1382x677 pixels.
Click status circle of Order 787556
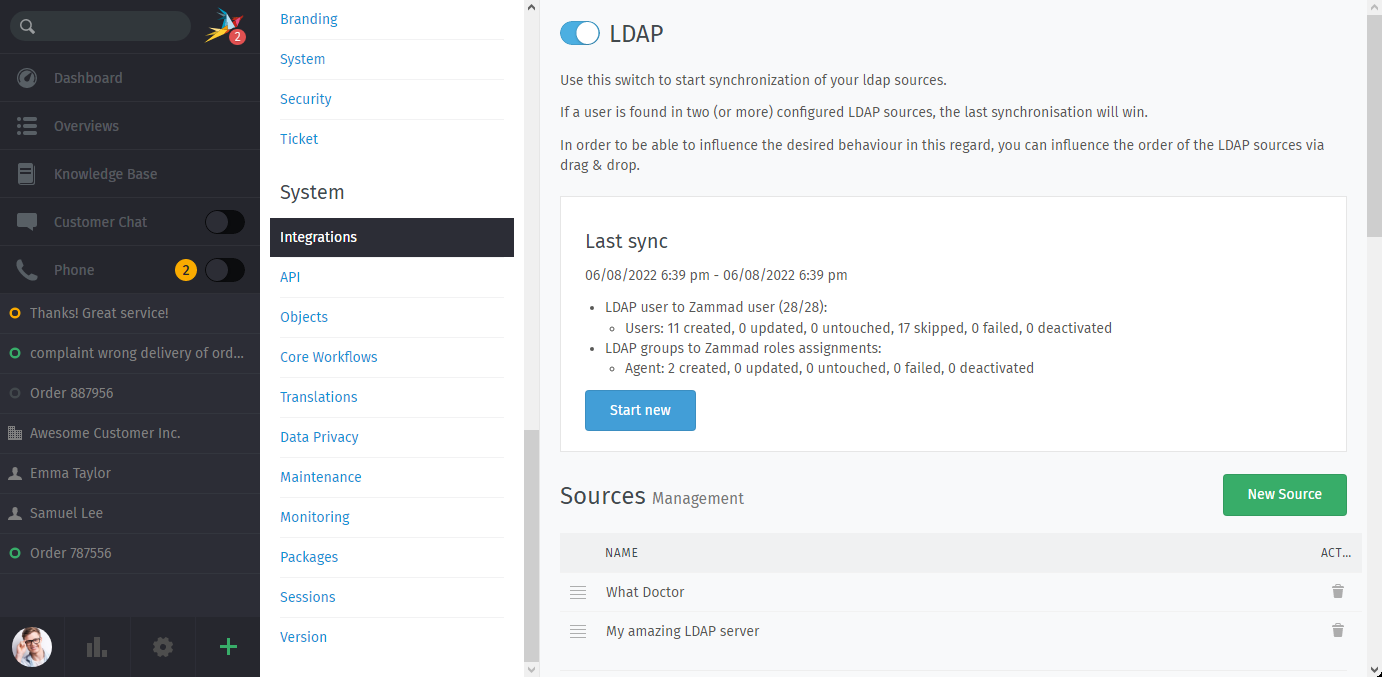[x=14, y=553]
